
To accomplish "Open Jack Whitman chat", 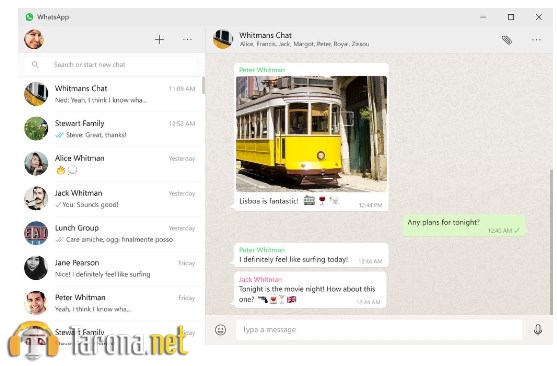I will click(x=111, y=198).
